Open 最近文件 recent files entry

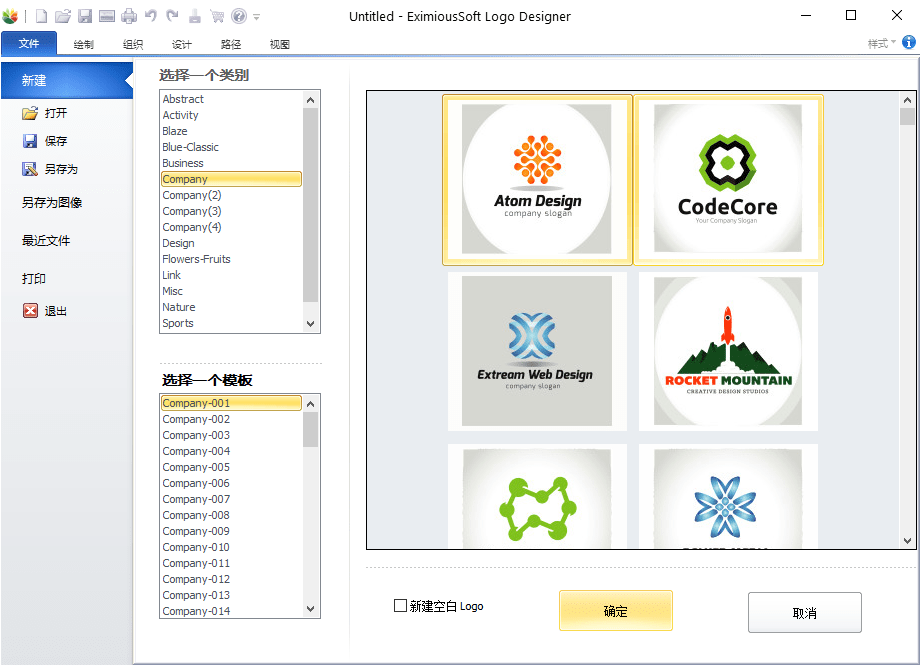pos(46,241)
